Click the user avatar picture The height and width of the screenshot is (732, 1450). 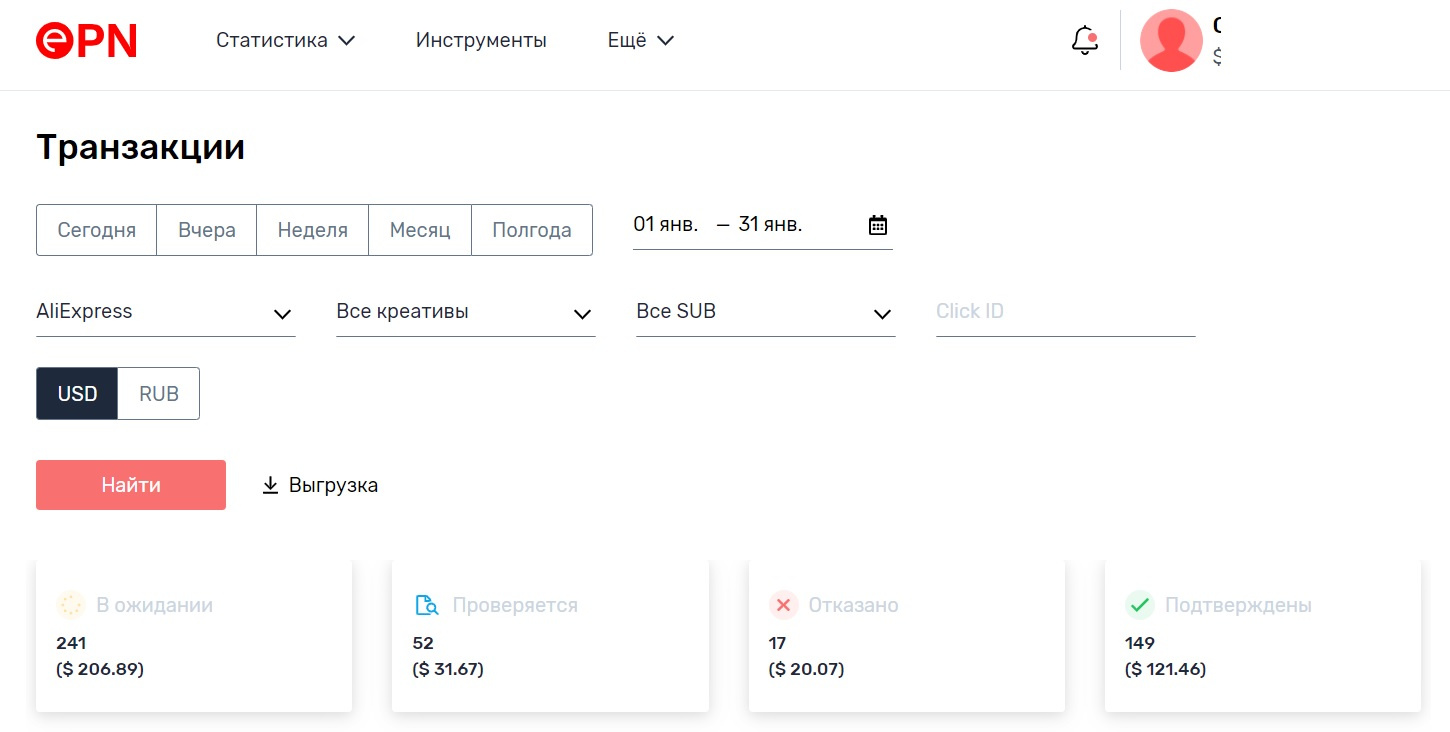pyautogui.click(x=1171, y=40)
